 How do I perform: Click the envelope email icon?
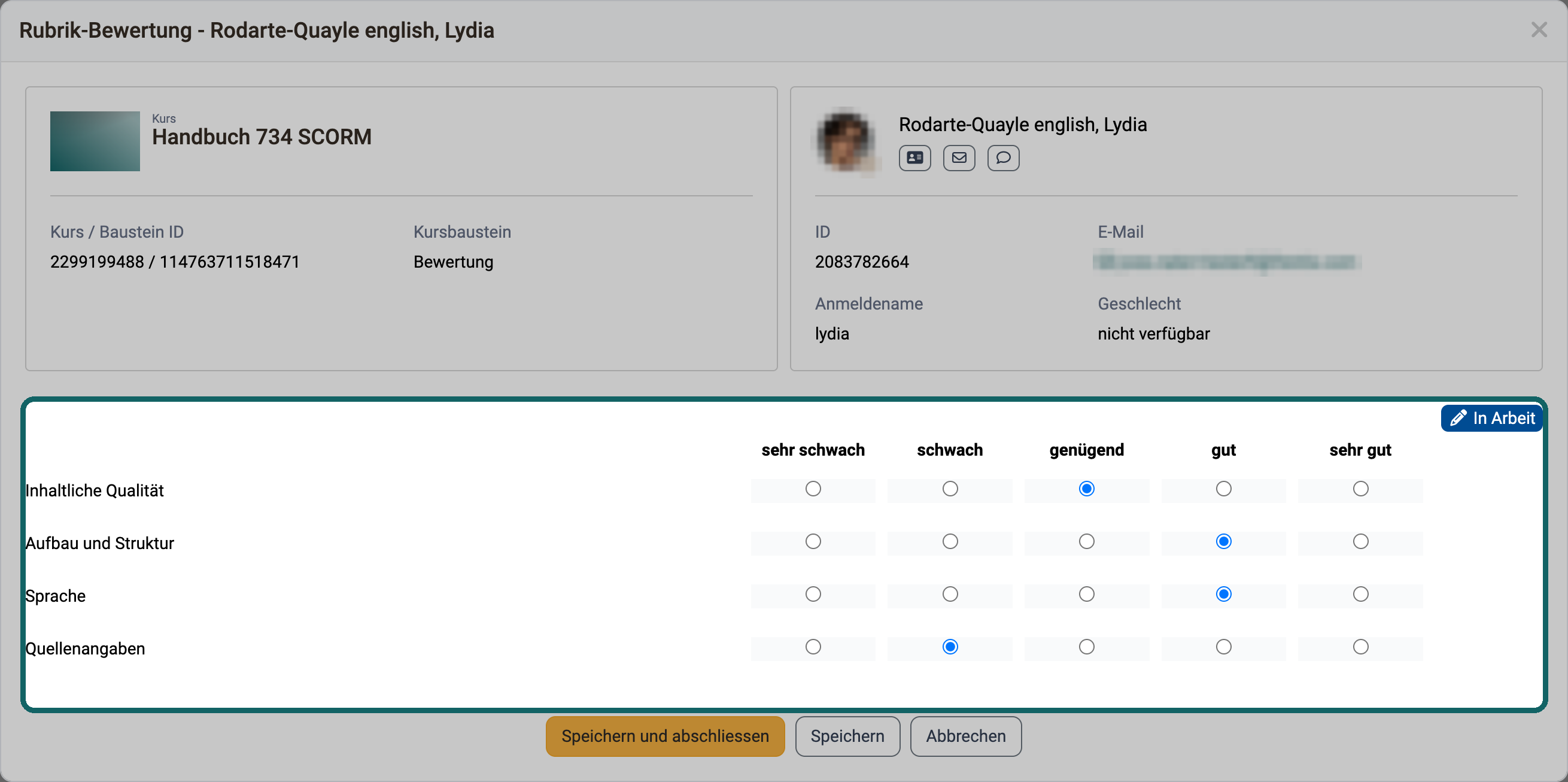click(959, 157)
